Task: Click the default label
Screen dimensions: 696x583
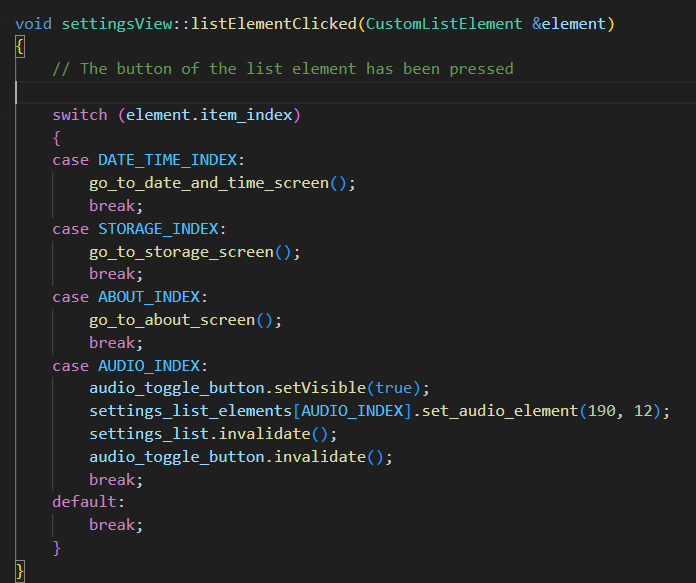Action: point(84,502)
